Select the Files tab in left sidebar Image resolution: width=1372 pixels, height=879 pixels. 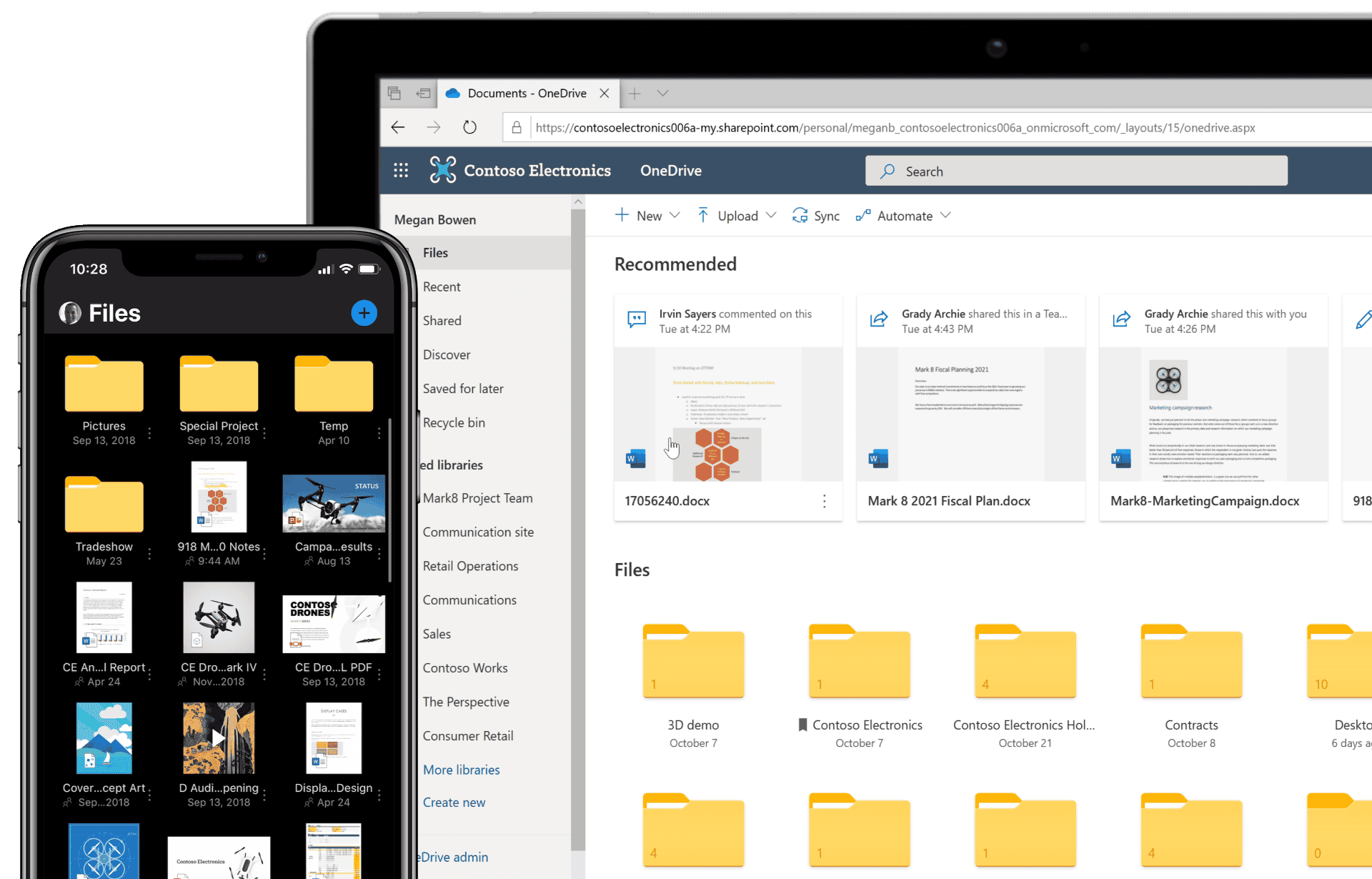[x=437, y=252]
